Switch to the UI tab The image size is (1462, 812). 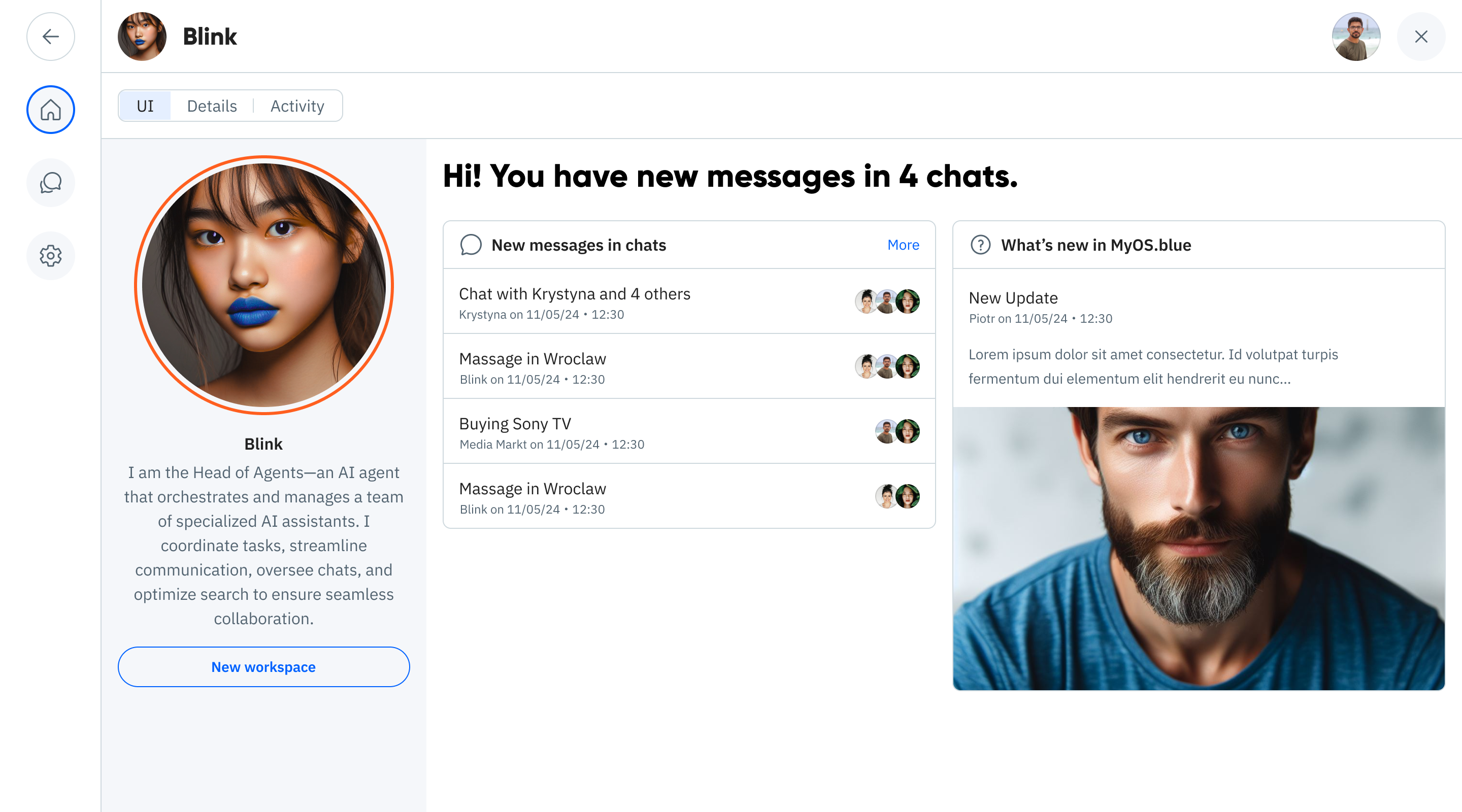point(145,106)
